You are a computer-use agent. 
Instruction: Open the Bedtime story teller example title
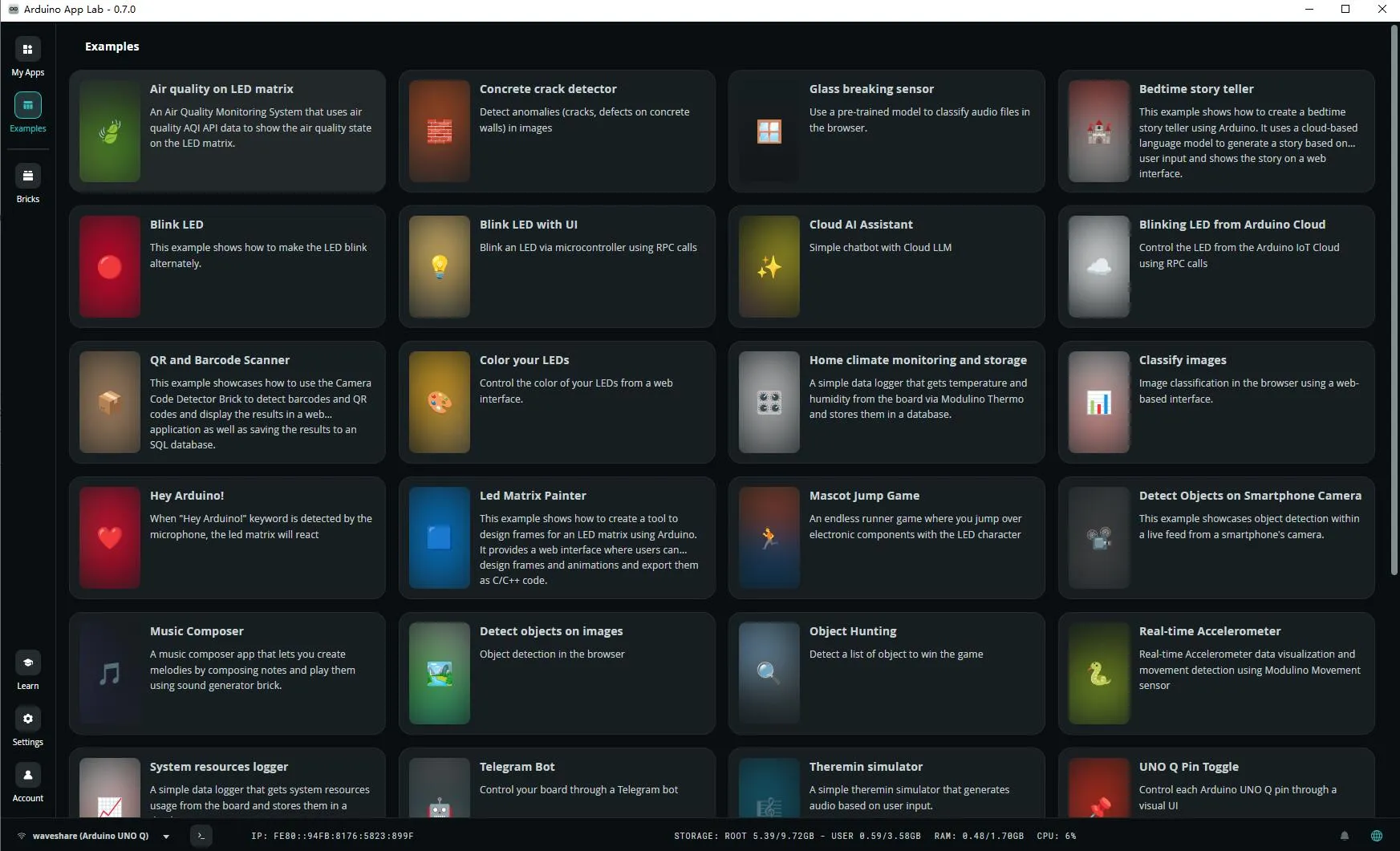click(1196, 89)
